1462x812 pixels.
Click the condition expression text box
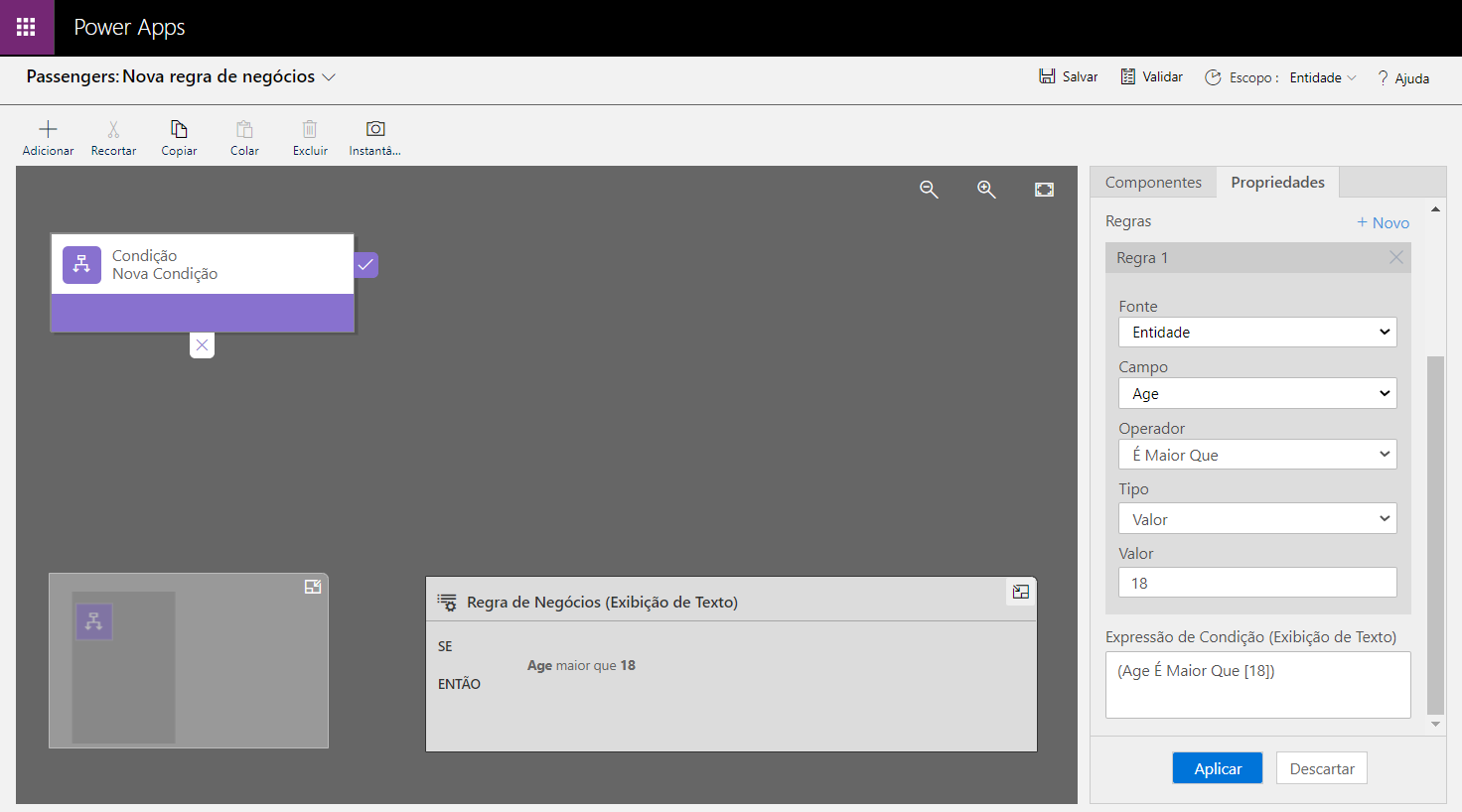coord(1257,685)
